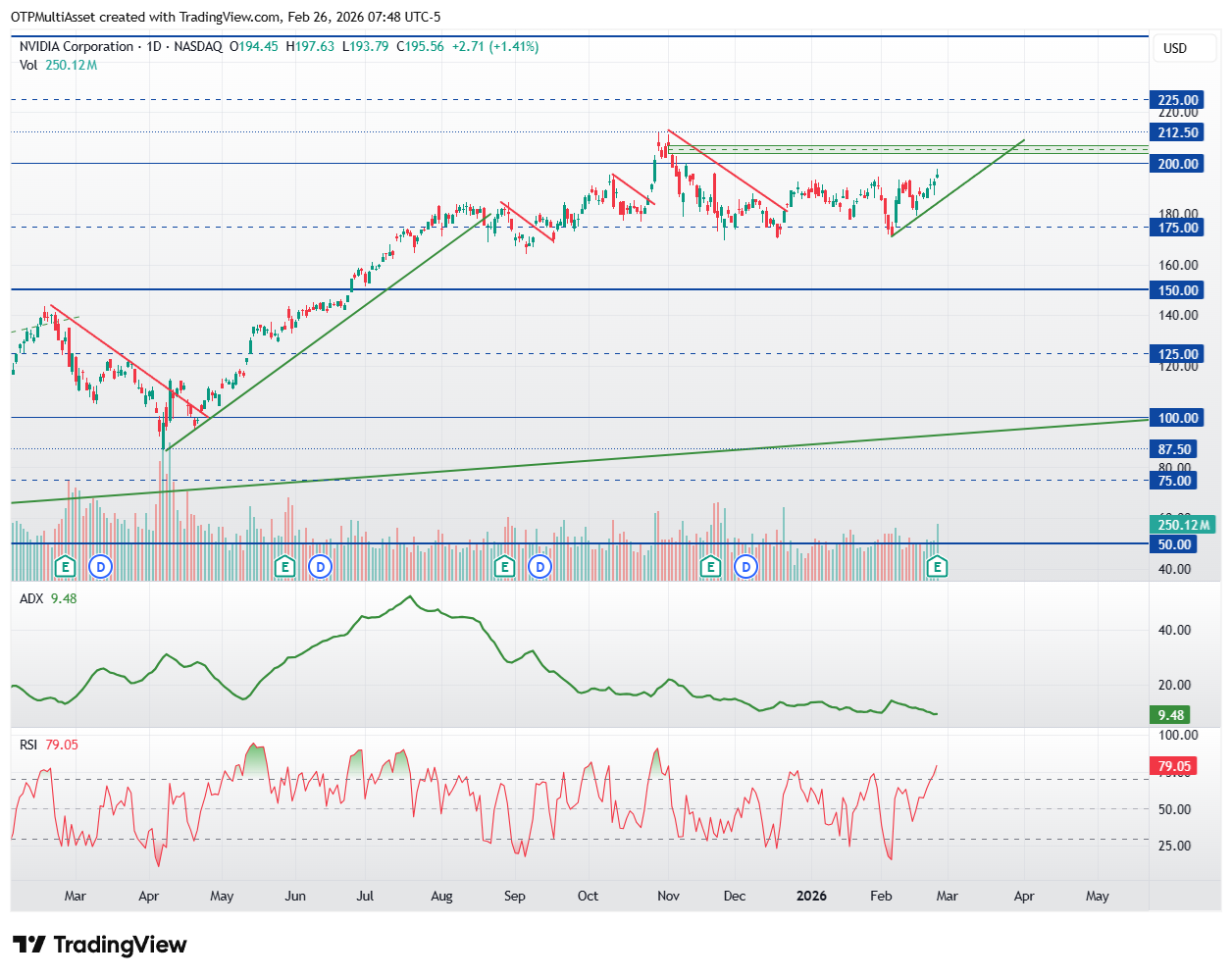Click the Aug label on time axis
1232x978 pixels.
(441, 896)
